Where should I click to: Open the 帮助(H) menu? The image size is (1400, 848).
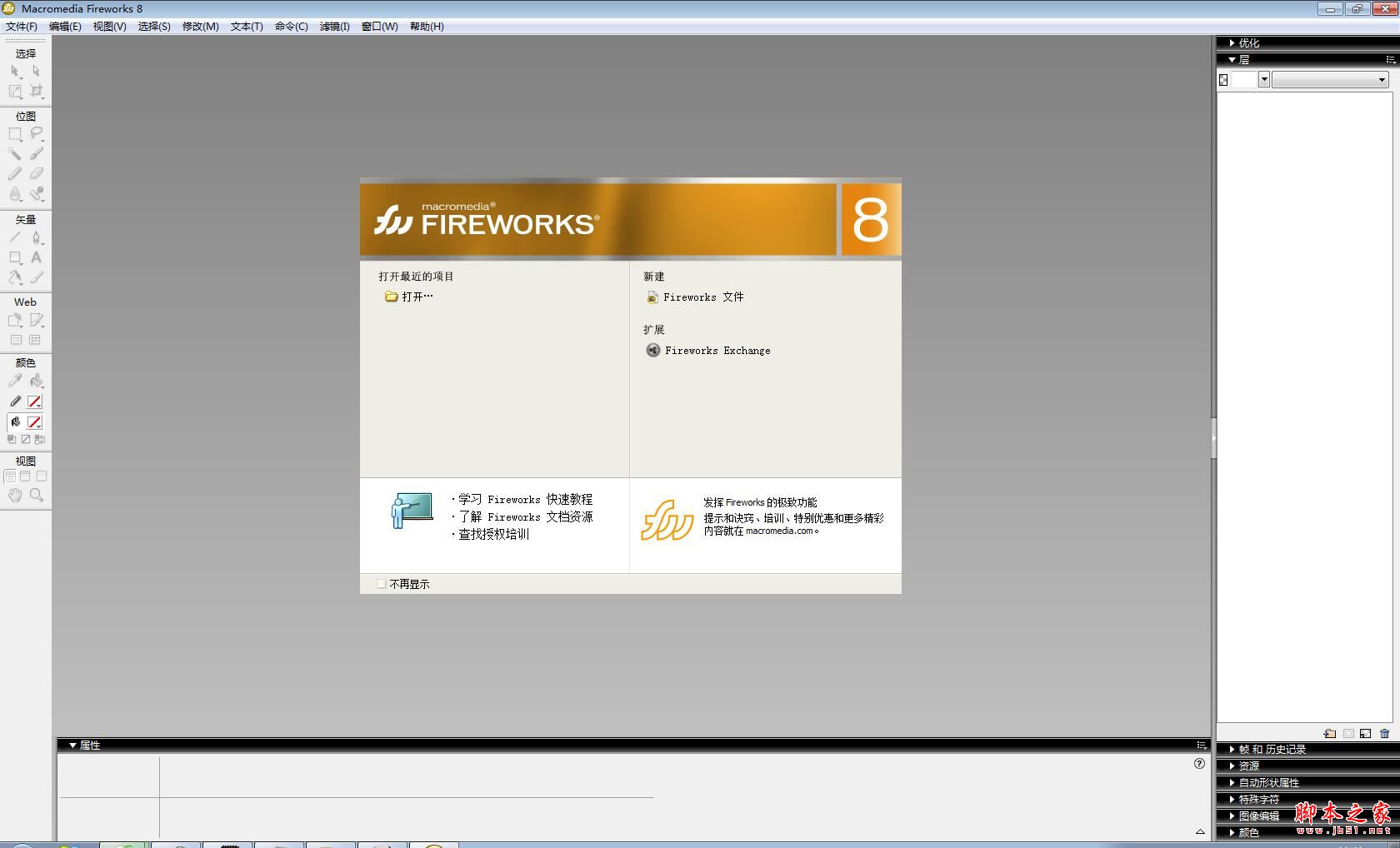coord(427,27)
